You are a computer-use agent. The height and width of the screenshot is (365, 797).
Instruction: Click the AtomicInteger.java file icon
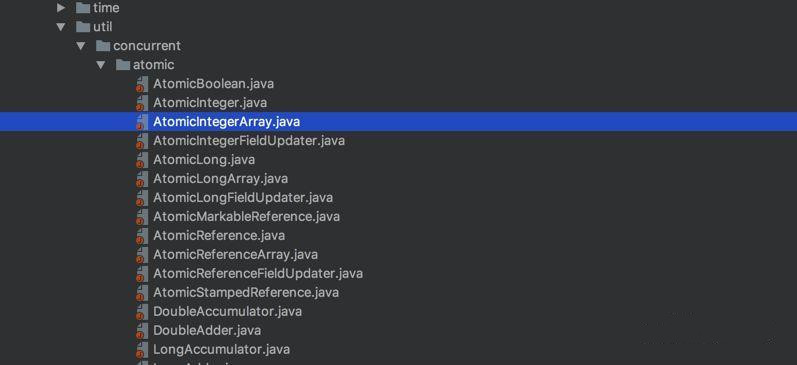click(141, 103)
